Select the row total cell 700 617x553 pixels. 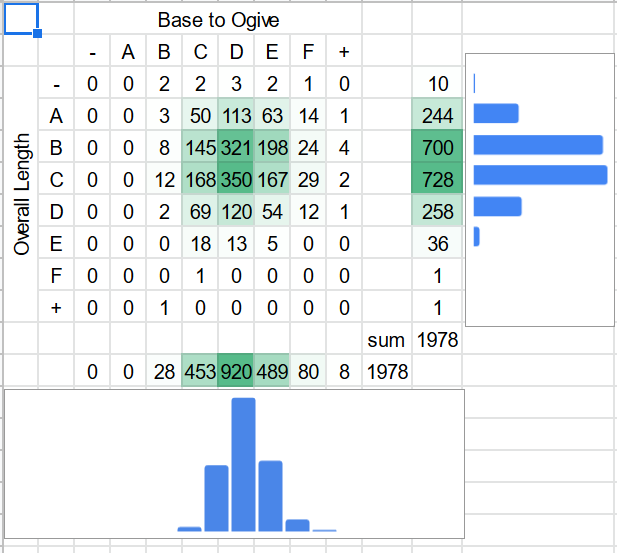(x=437, y=148)
